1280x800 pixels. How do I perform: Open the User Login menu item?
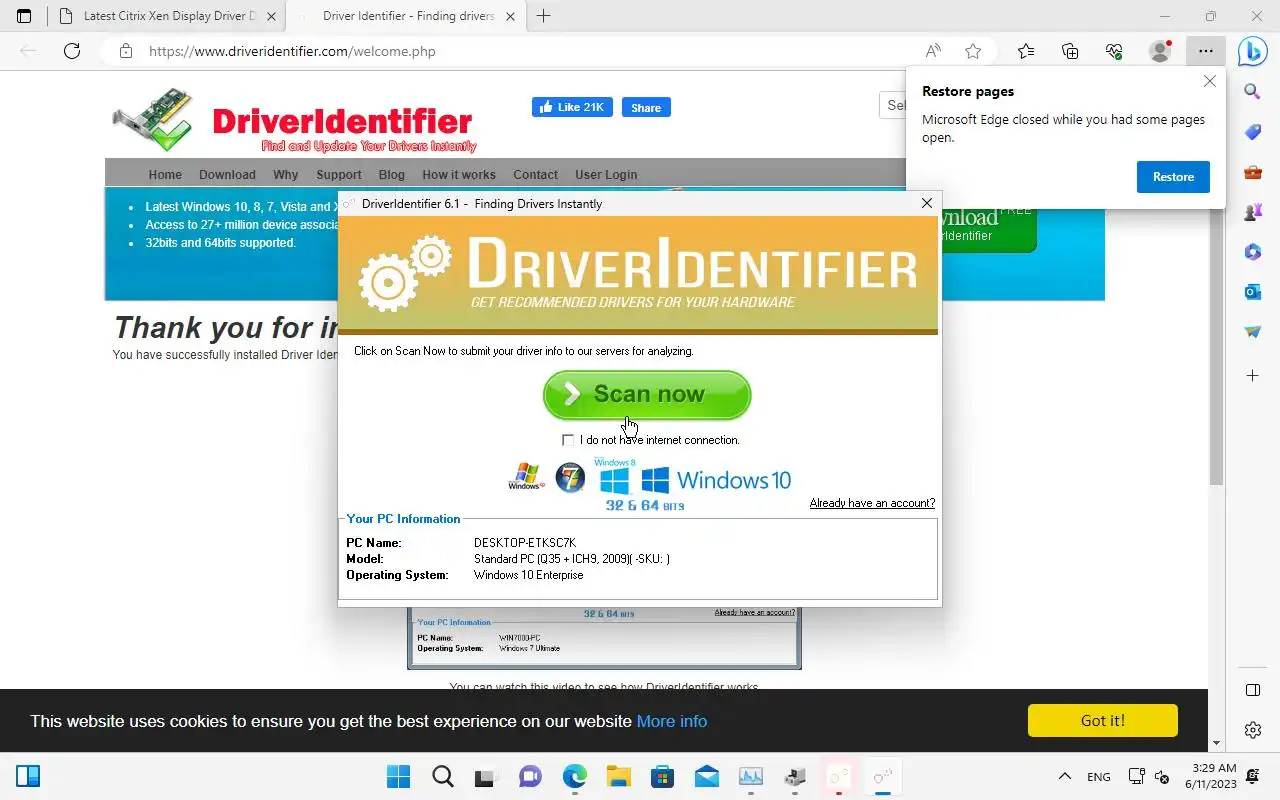606,174
